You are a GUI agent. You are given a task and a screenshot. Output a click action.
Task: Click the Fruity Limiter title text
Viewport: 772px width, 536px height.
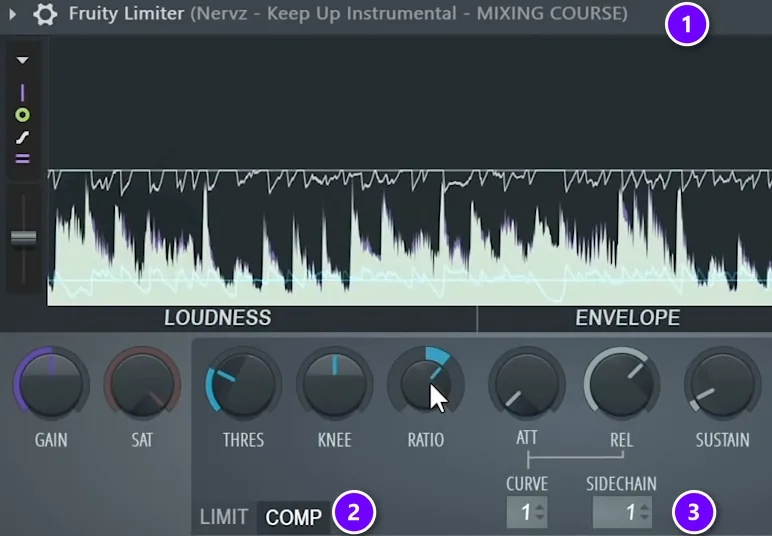[127, 14]
